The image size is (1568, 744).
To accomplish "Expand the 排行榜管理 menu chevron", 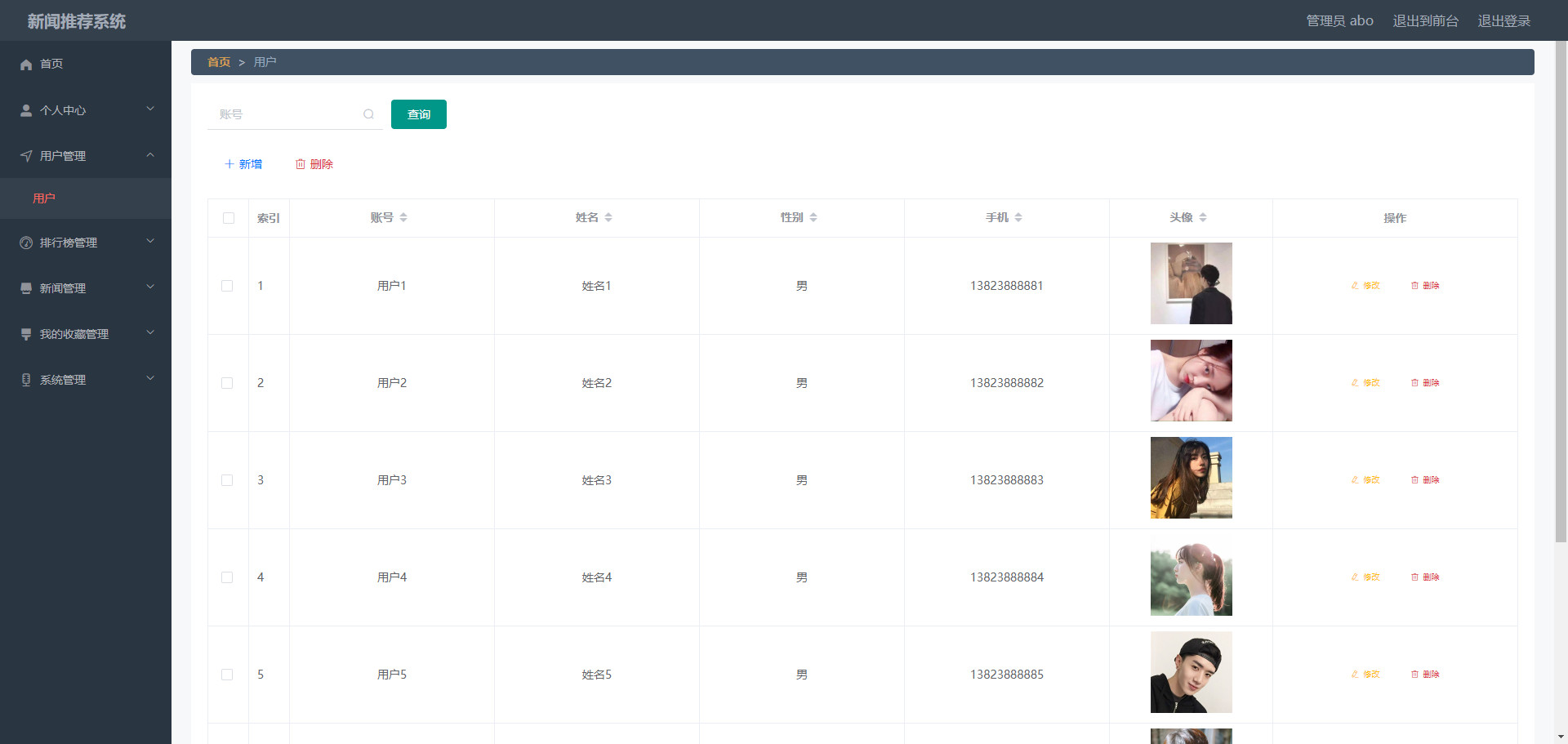I will click(150, 241).
